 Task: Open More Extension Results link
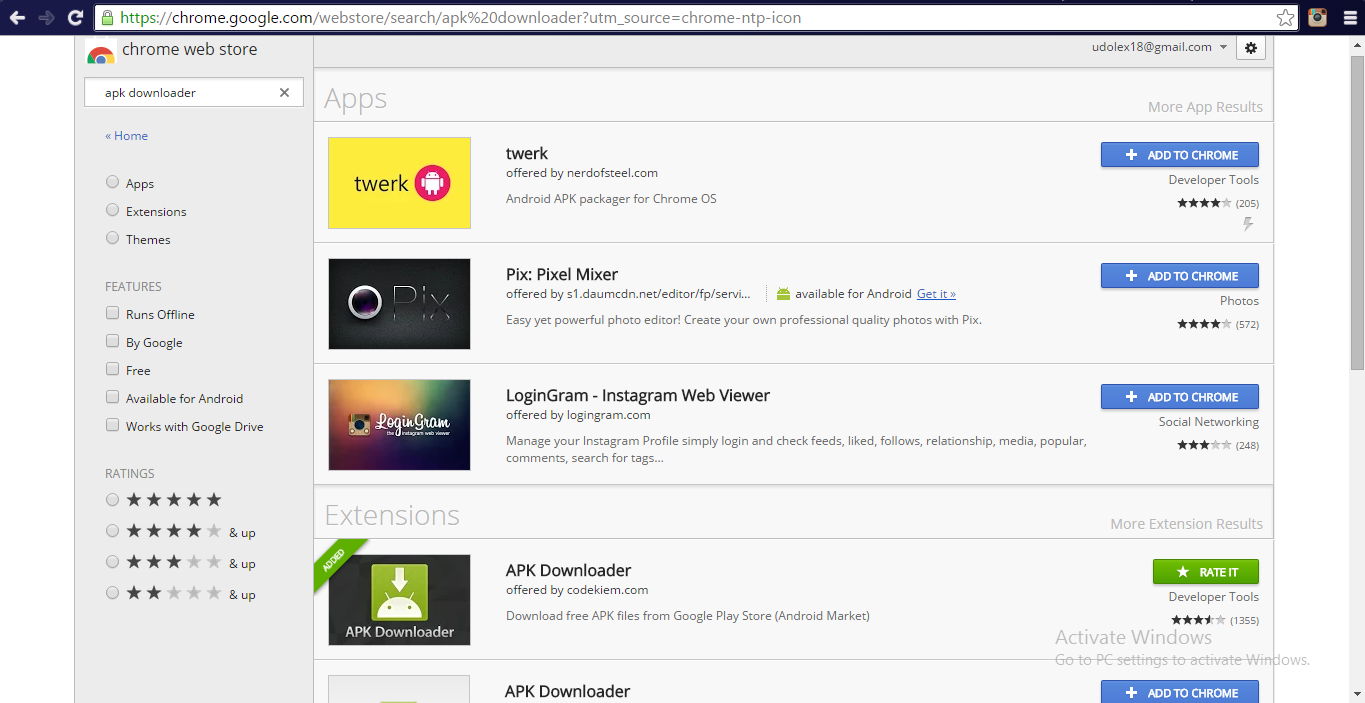click(x=1186, y=524)
